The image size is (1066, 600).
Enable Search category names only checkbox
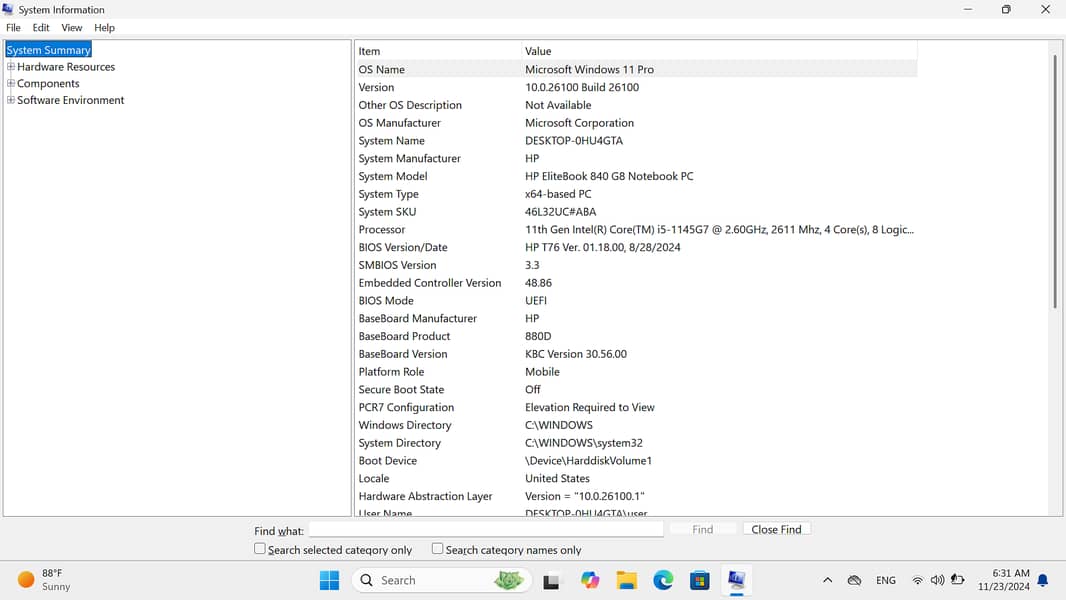click(437, 549)
